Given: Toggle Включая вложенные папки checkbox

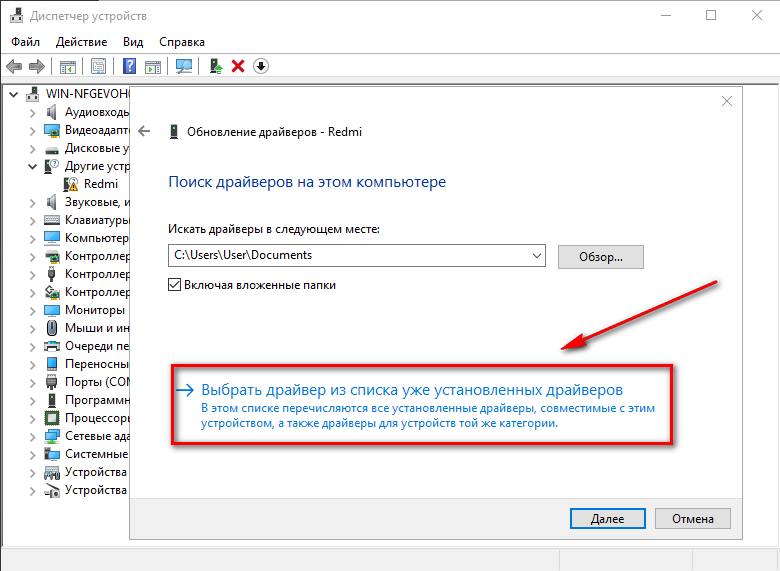Looking at the screenshot, I should click(x=174, y=285).
